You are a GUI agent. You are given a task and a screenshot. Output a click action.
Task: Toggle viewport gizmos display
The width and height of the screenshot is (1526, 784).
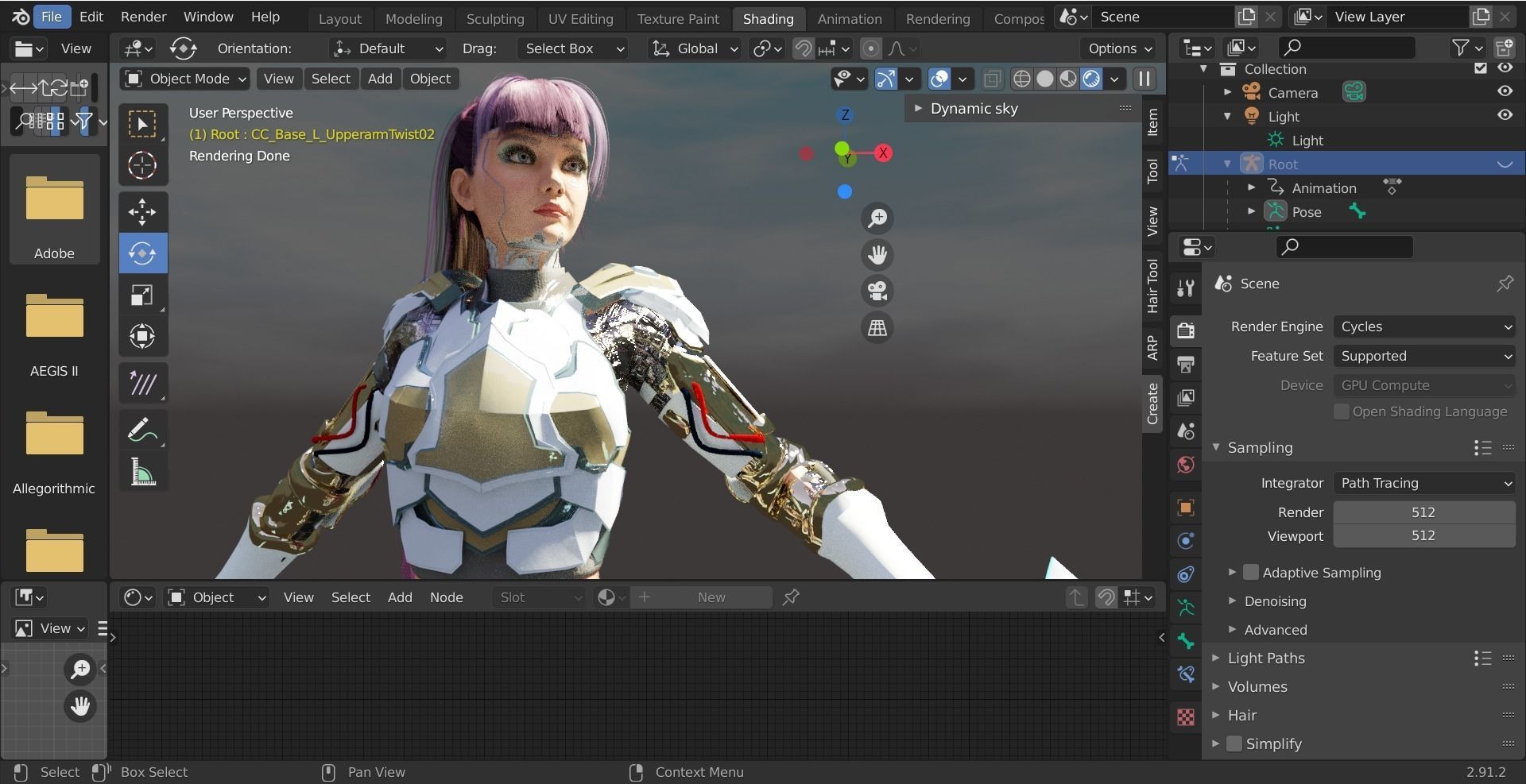tap(885, 79)
